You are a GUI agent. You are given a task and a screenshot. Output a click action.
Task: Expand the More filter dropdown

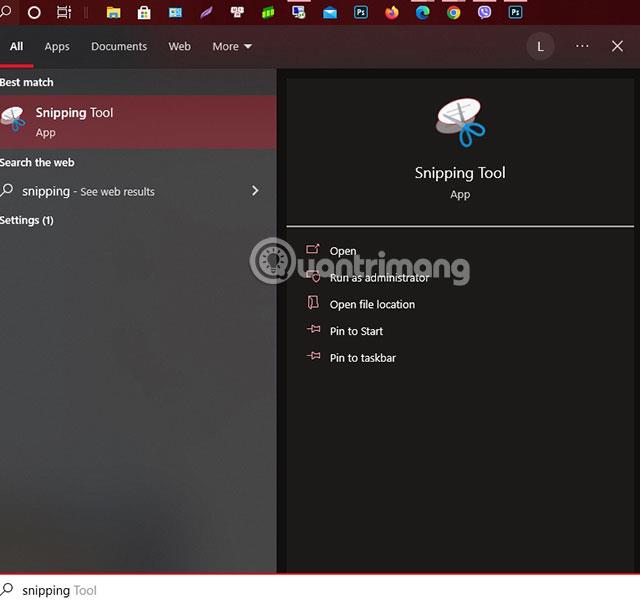232,47
